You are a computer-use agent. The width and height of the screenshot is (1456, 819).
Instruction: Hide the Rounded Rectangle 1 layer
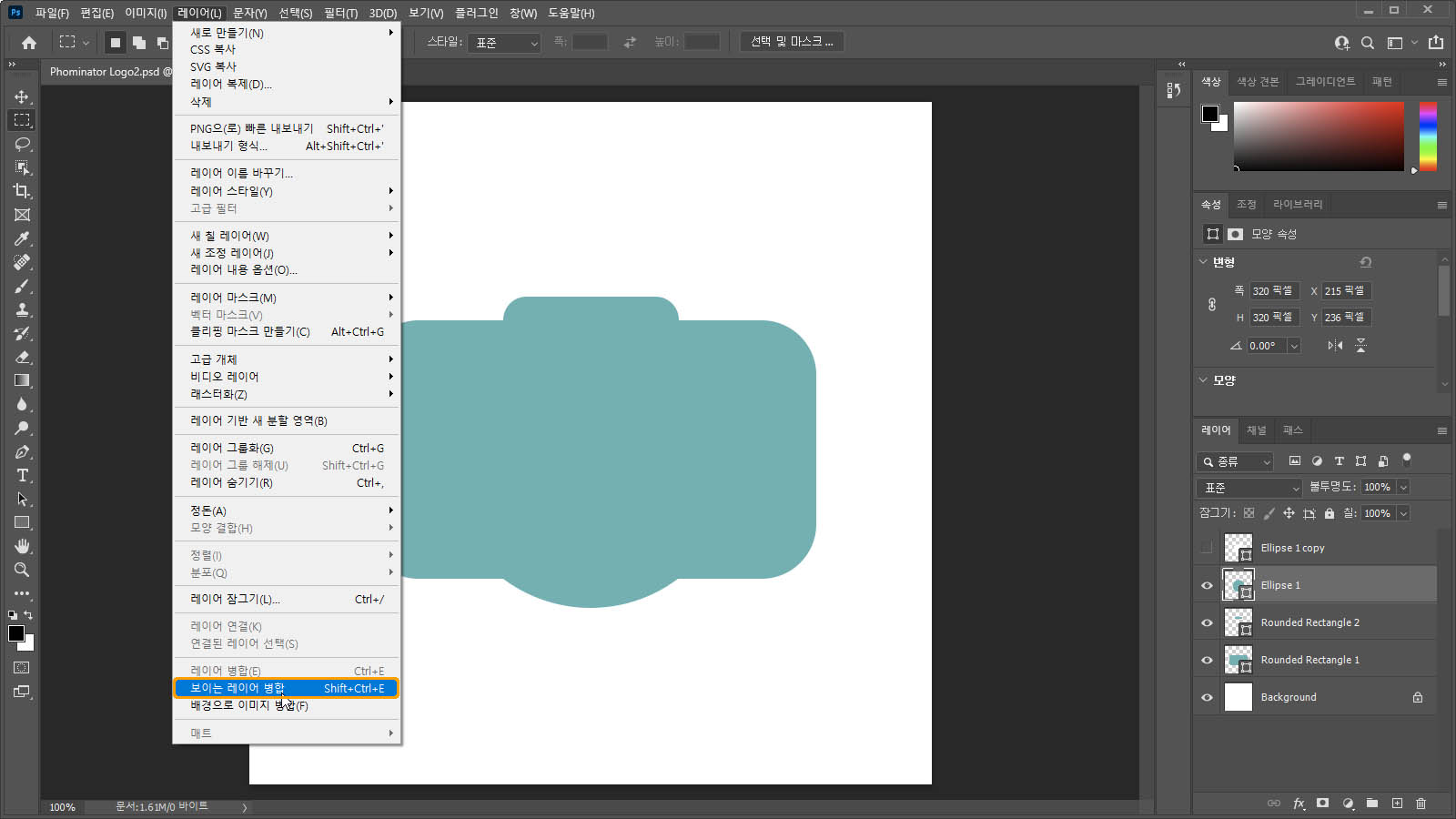1207,660
